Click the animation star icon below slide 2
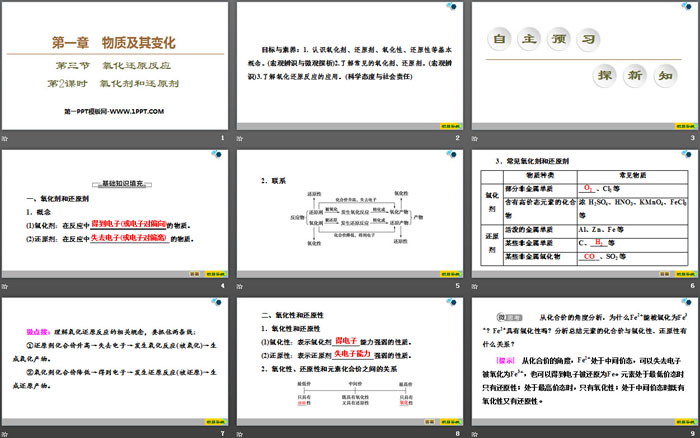The height and width of the screenshot is (438, 700). [240, 139]
